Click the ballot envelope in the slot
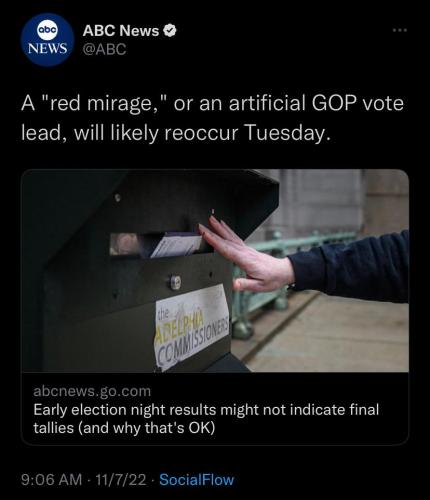The width and height of the screenshot is (430, 500). coord(177,246)
